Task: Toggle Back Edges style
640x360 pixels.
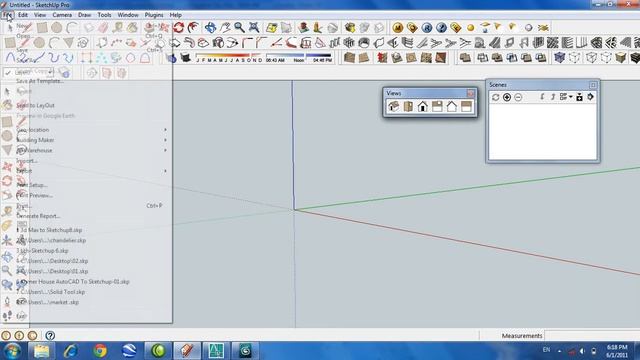Action: pyautogui.click(x=575, y=58)
